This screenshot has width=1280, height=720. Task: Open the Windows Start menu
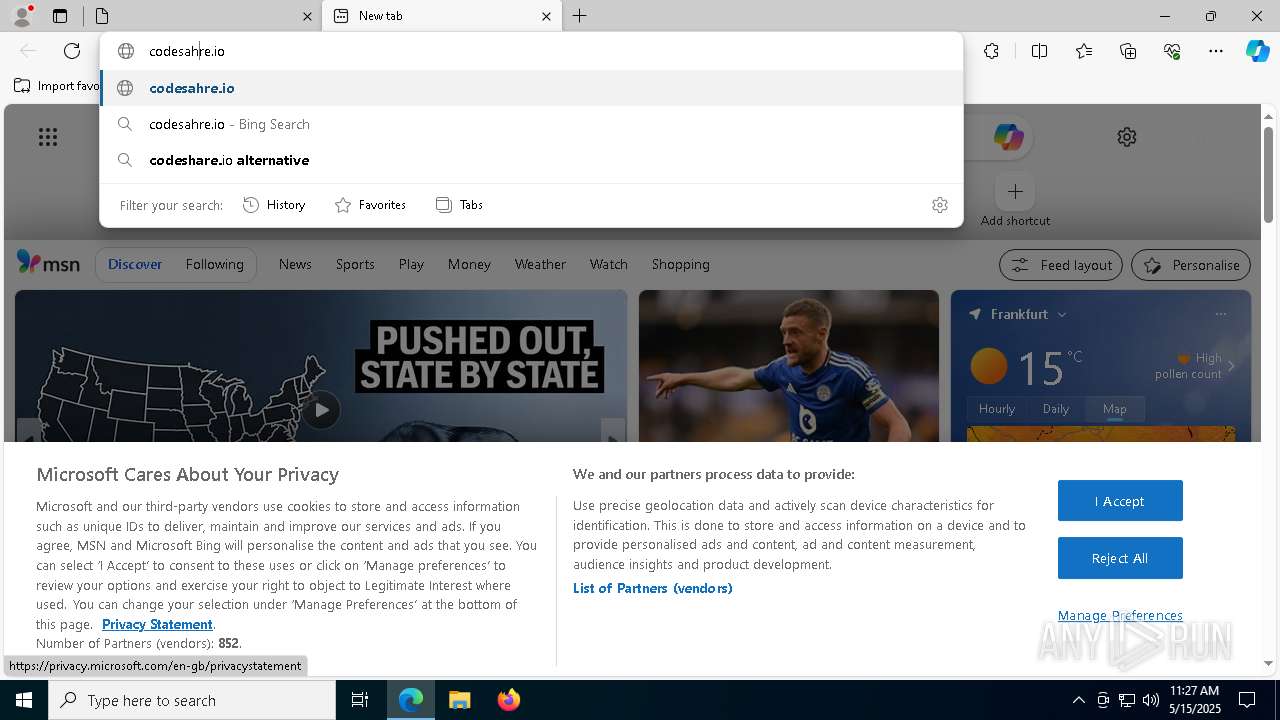tap(24, 700)
